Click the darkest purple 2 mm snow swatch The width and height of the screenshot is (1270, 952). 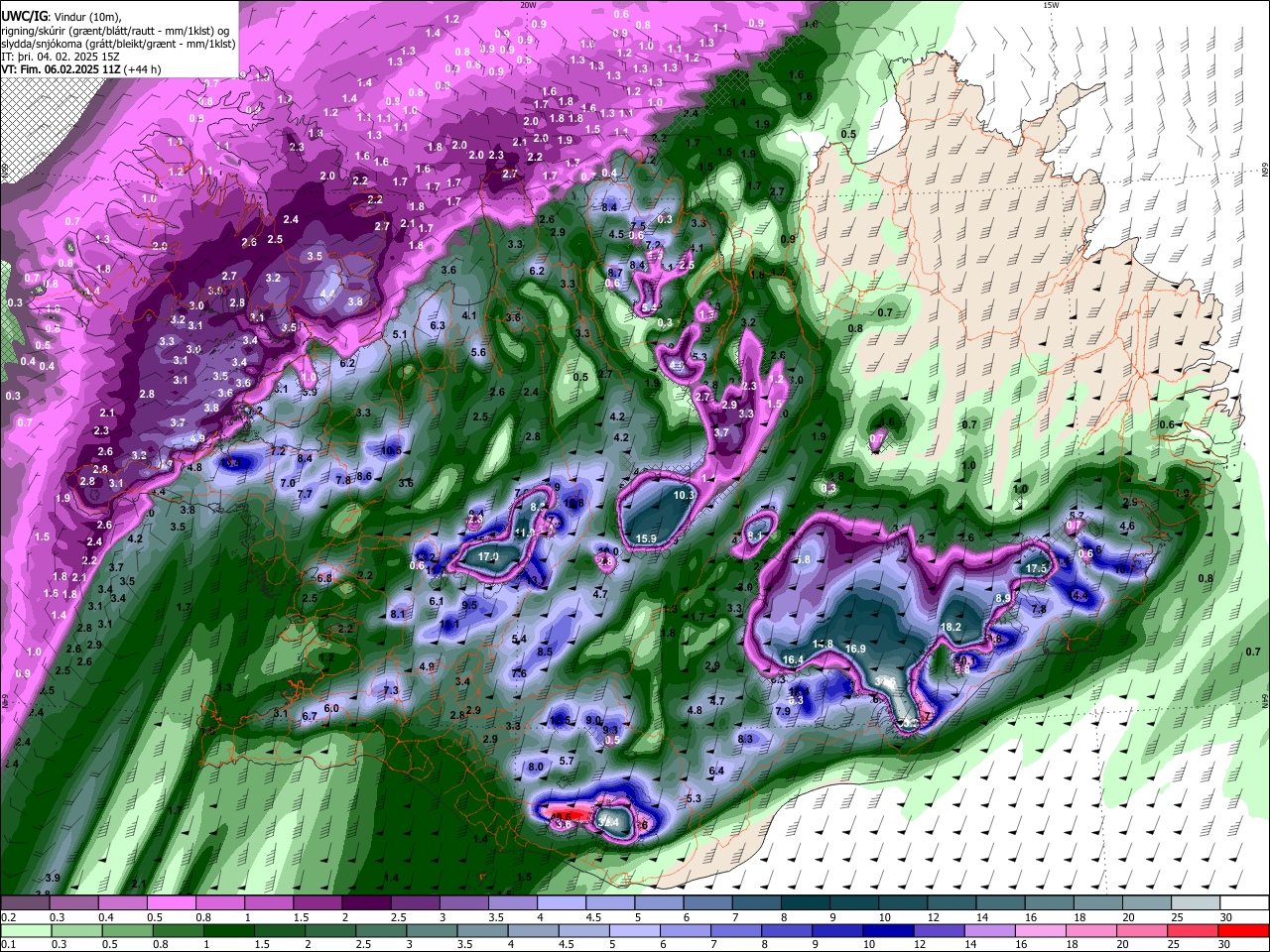(367, 903)
